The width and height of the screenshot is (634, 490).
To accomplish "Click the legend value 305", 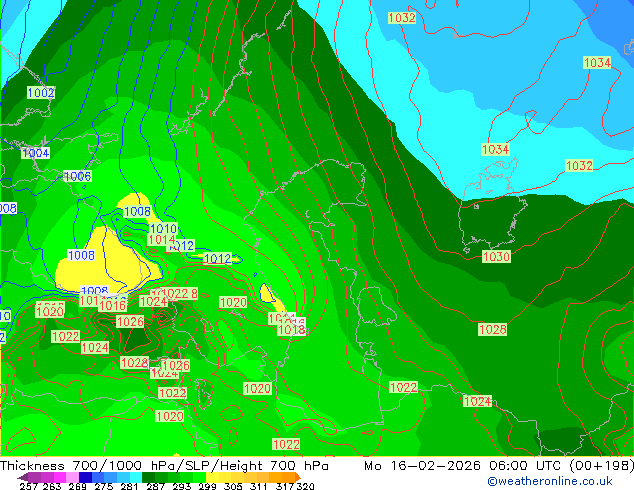I will pos(233,486).
